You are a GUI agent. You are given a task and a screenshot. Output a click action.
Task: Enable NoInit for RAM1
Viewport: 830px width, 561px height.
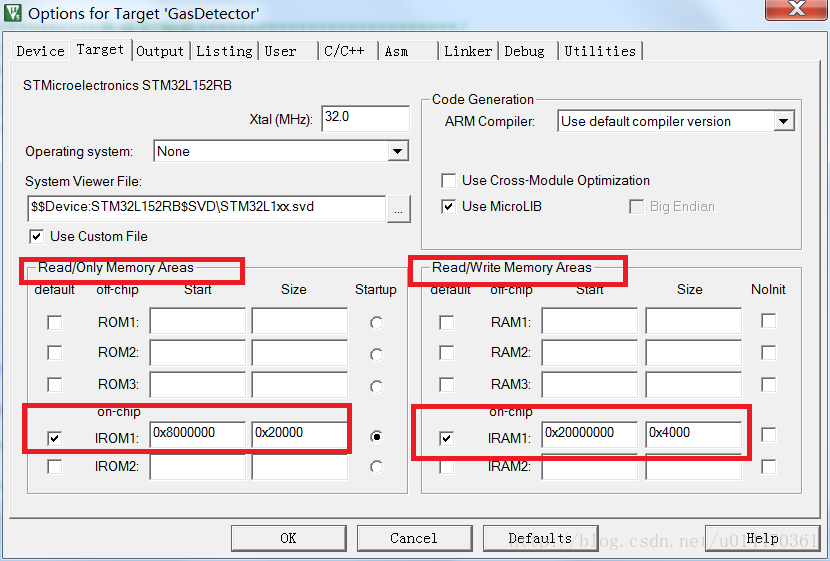(769, 321)
